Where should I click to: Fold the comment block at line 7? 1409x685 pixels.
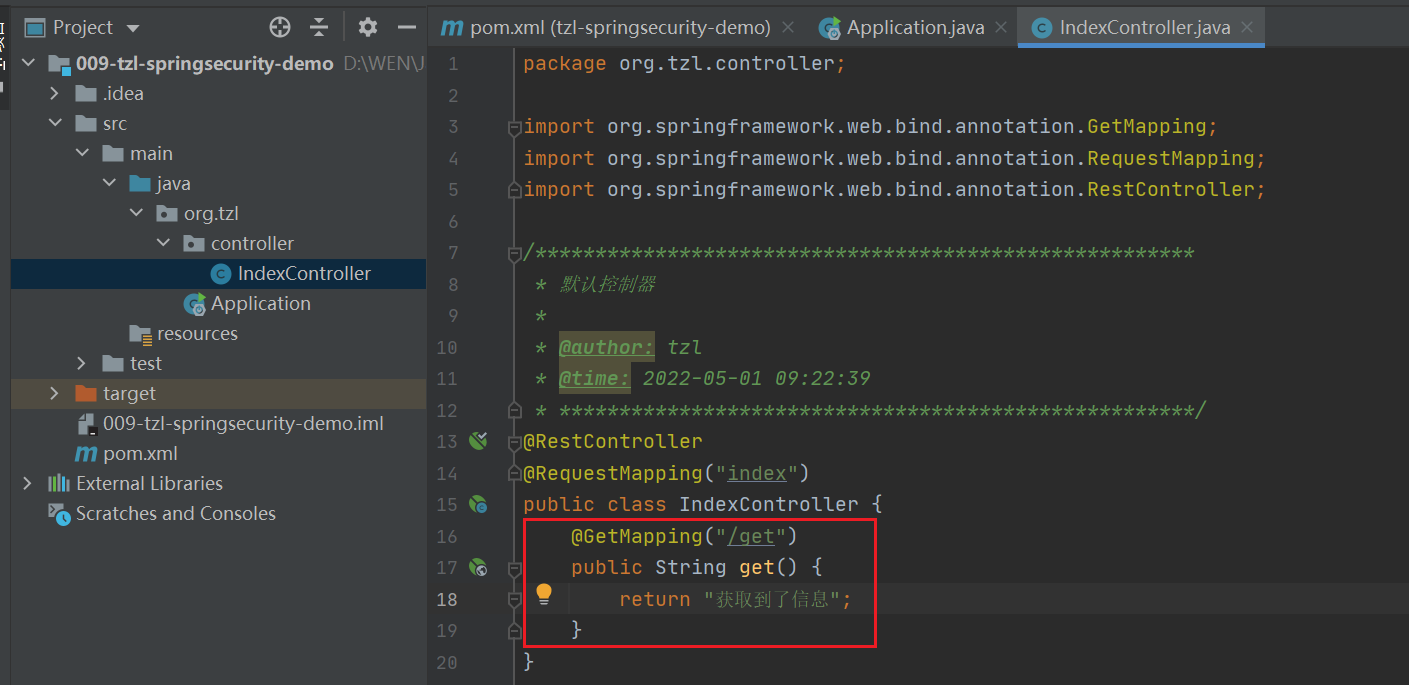pyautogui.click(x=514, y=254)
